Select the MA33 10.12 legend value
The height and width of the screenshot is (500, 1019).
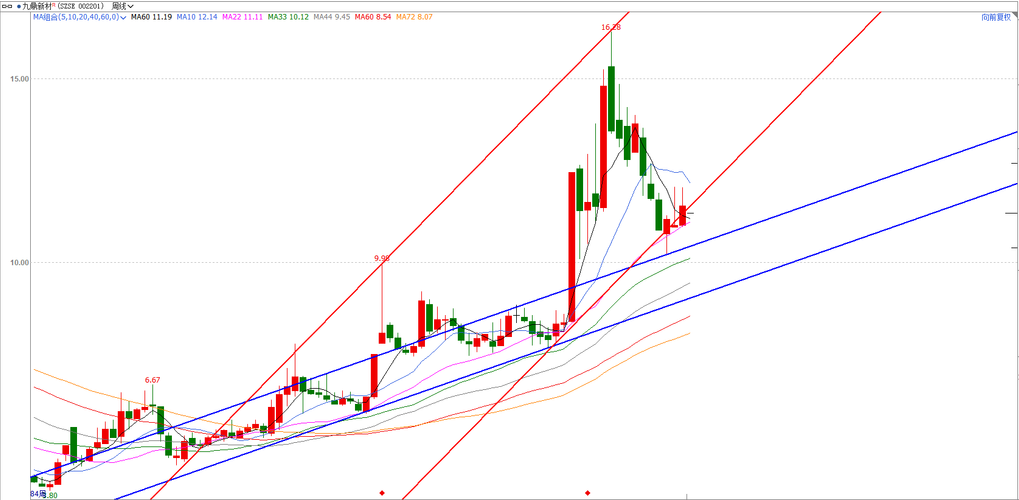point(288,17)
